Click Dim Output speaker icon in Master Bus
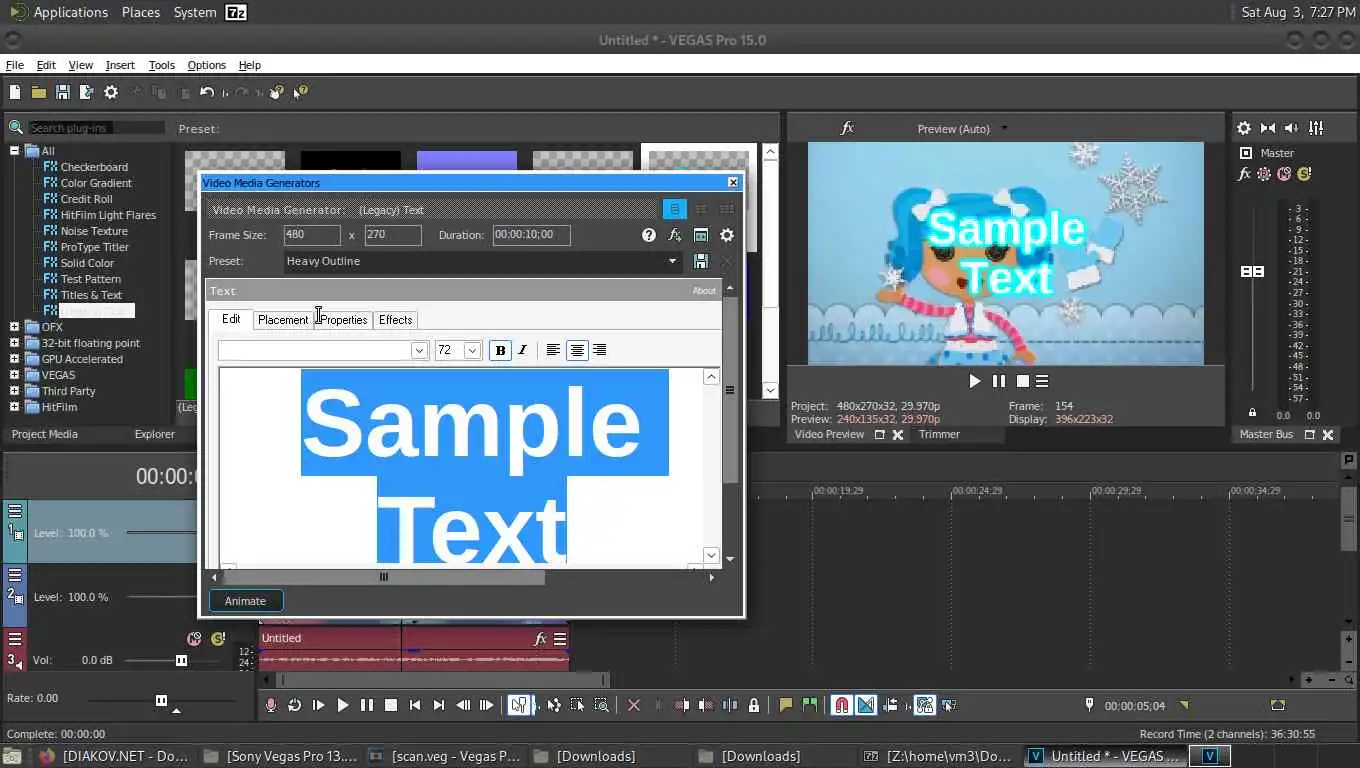 pos(1292,128)
